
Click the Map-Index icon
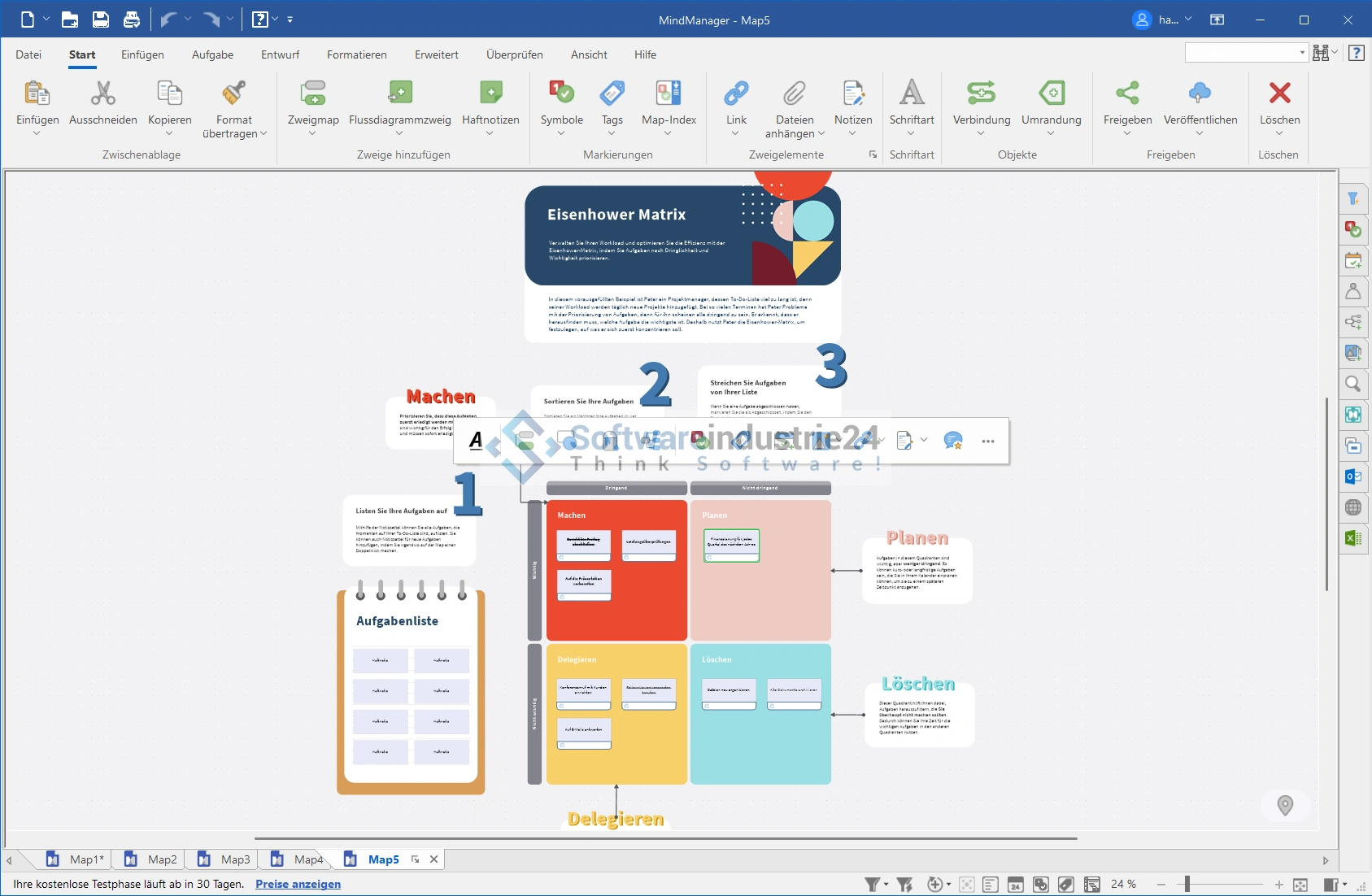(x=669, y=94)
